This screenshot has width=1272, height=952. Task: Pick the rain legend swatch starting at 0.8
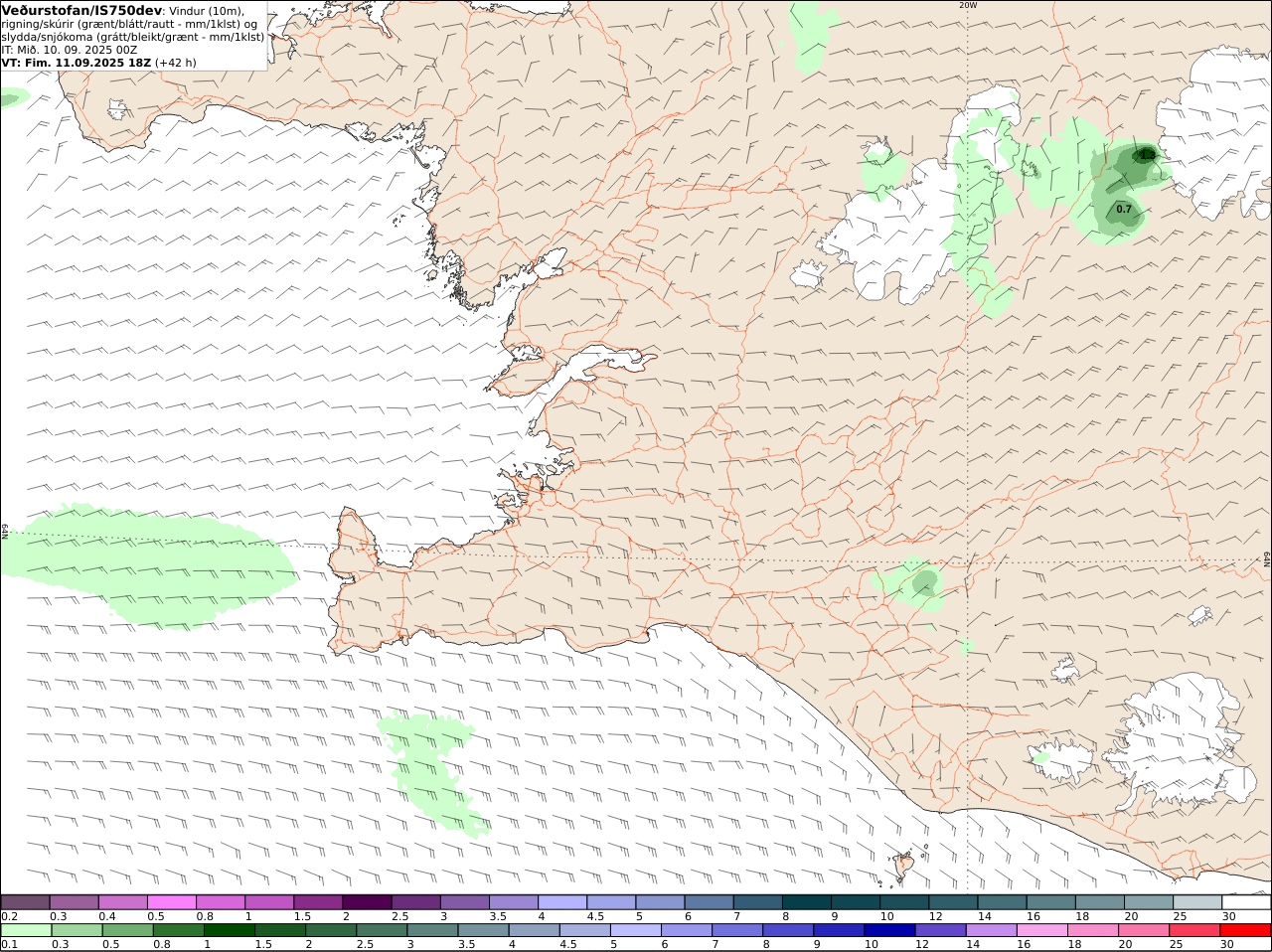pos(178,930)
